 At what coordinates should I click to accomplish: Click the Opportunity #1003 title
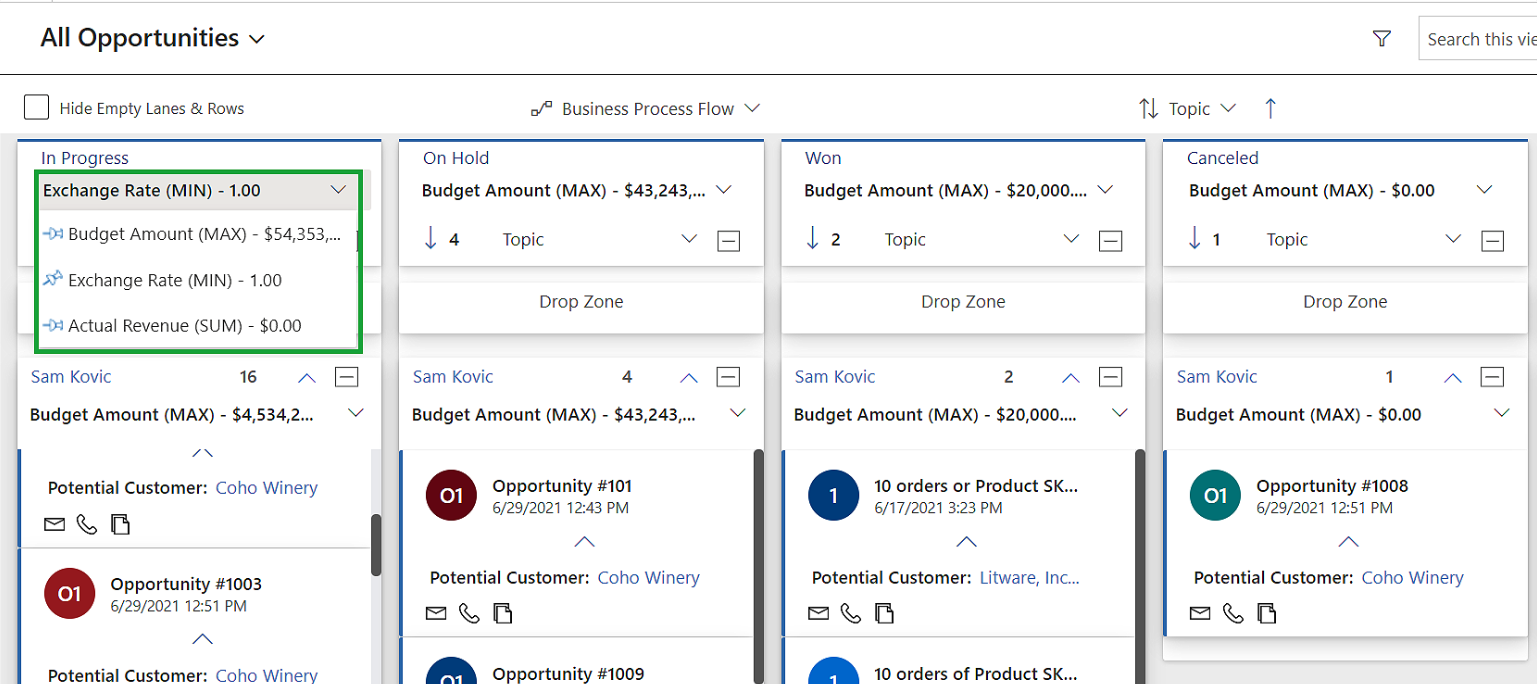point(186,584)
